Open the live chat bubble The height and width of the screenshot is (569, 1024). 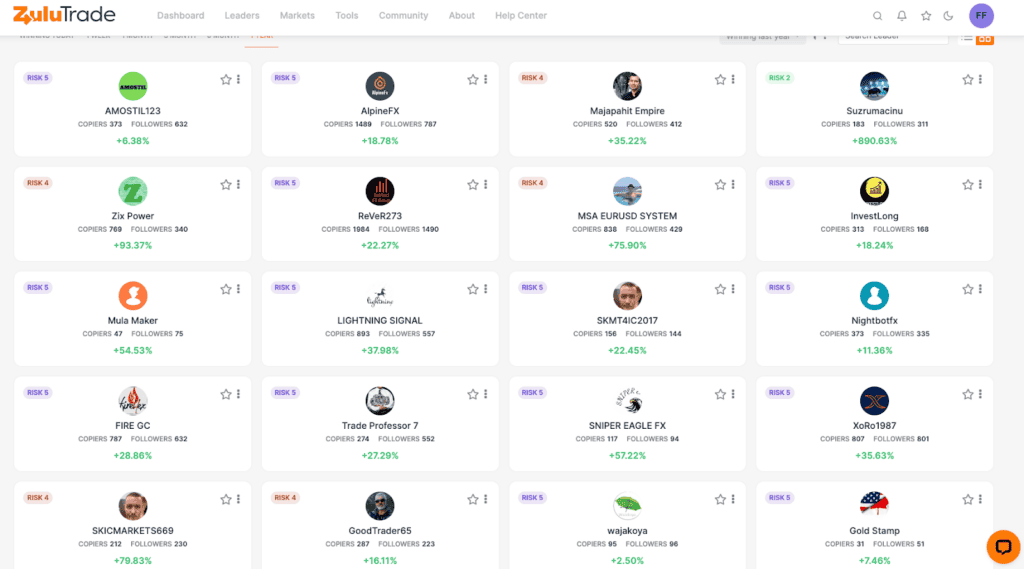pyautogui.click(x=1003, y=547)
